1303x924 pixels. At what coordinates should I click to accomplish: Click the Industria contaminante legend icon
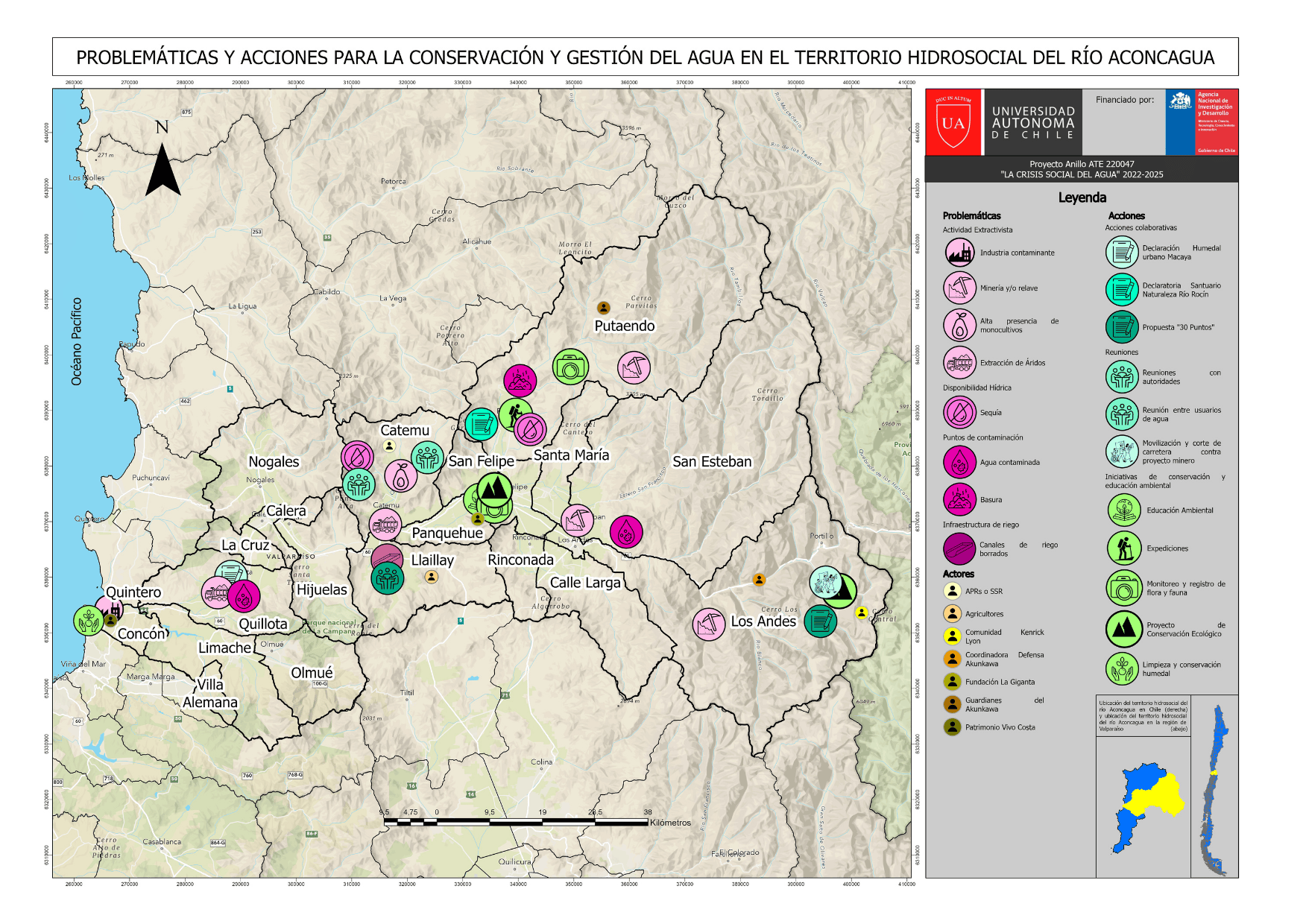click(x=959, y=253)
